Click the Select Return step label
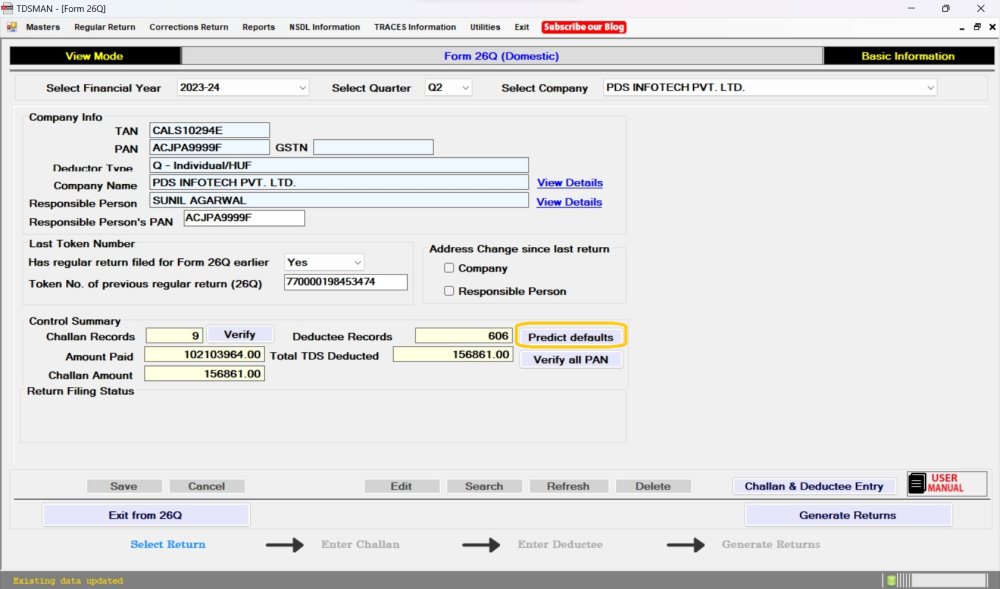 click(x=168, y=544)
